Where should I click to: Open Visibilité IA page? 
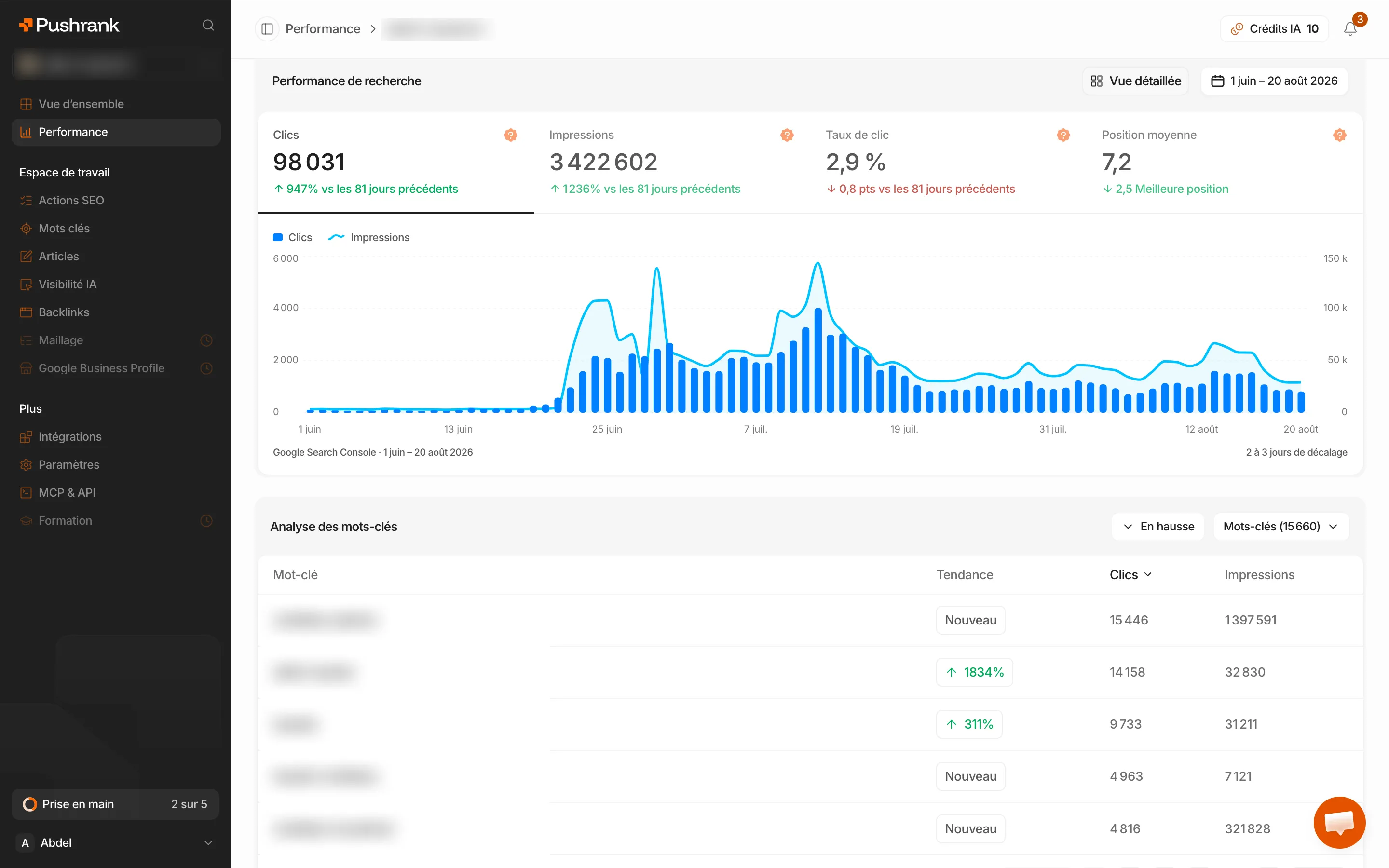[x=116, y=284]
